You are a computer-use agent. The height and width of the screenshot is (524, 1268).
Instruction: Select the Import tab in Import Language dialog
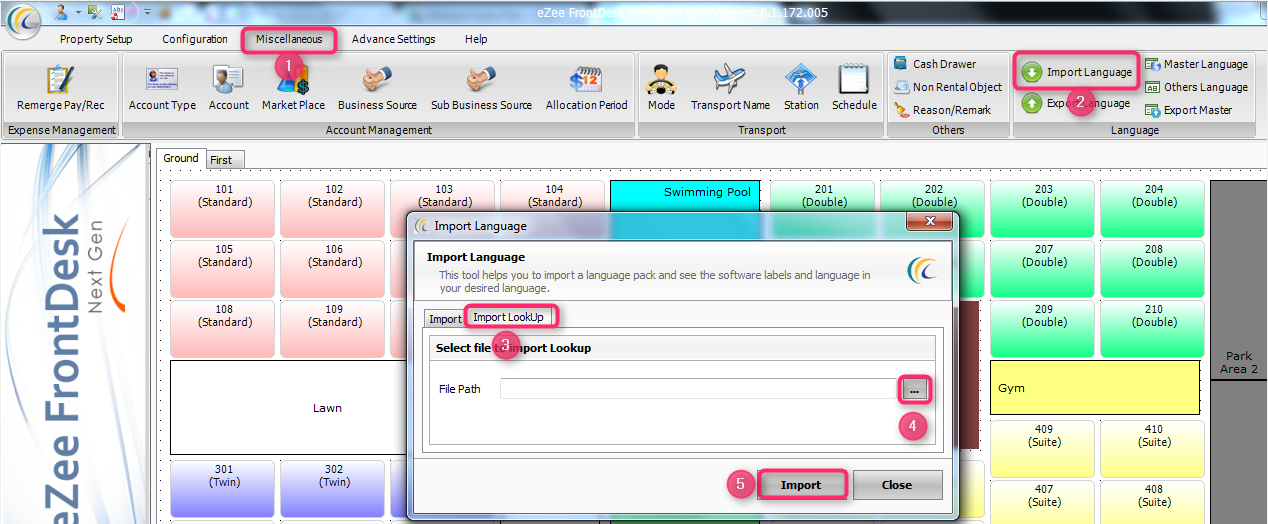point(445,319)
